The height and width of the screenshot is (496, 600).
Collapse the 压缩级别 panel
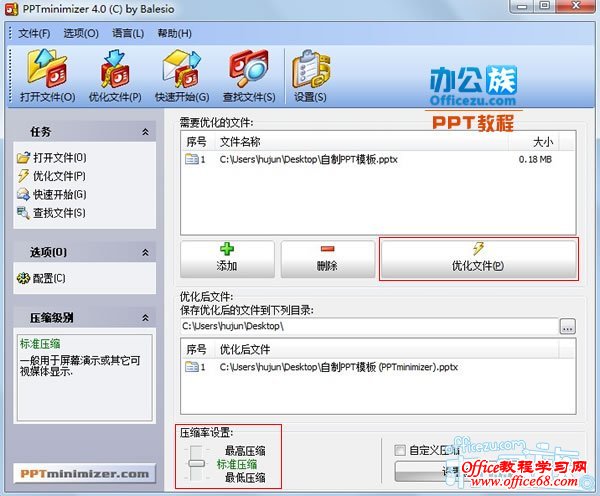point(145,318)
